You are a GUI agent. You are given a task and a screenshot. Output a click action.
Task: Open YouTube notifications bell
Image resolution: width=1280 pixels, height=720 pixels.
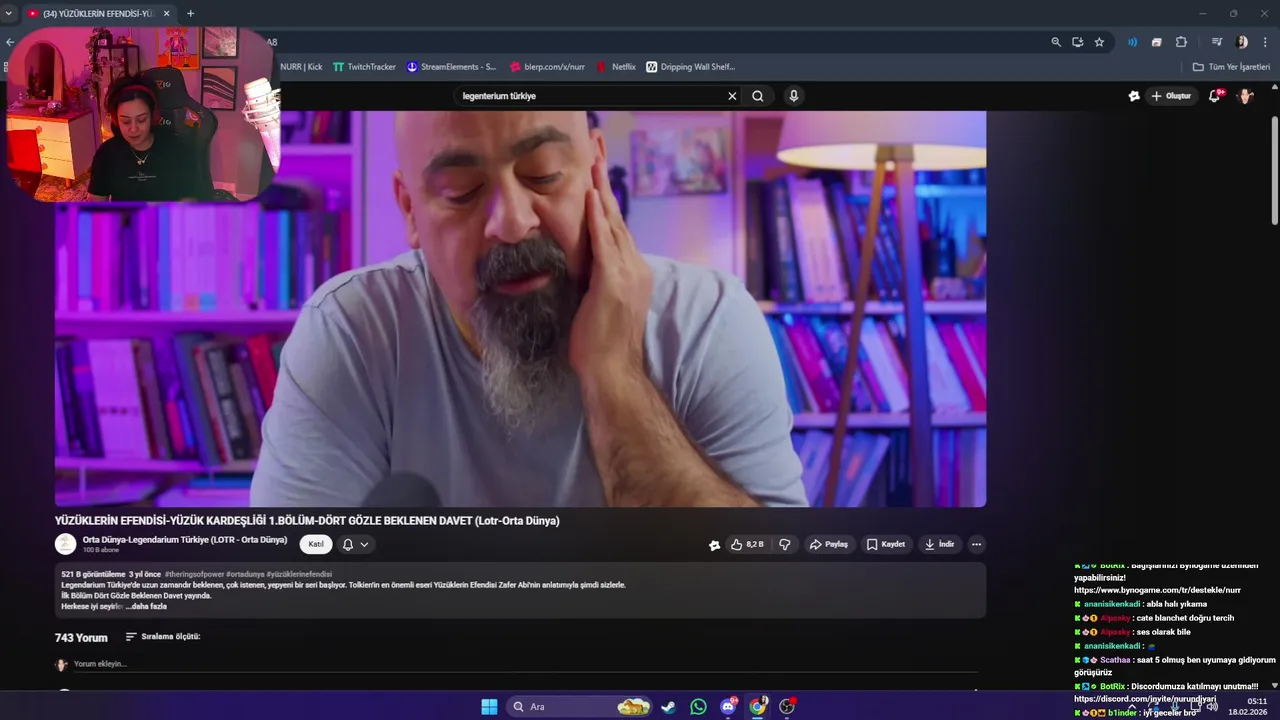1215,96
